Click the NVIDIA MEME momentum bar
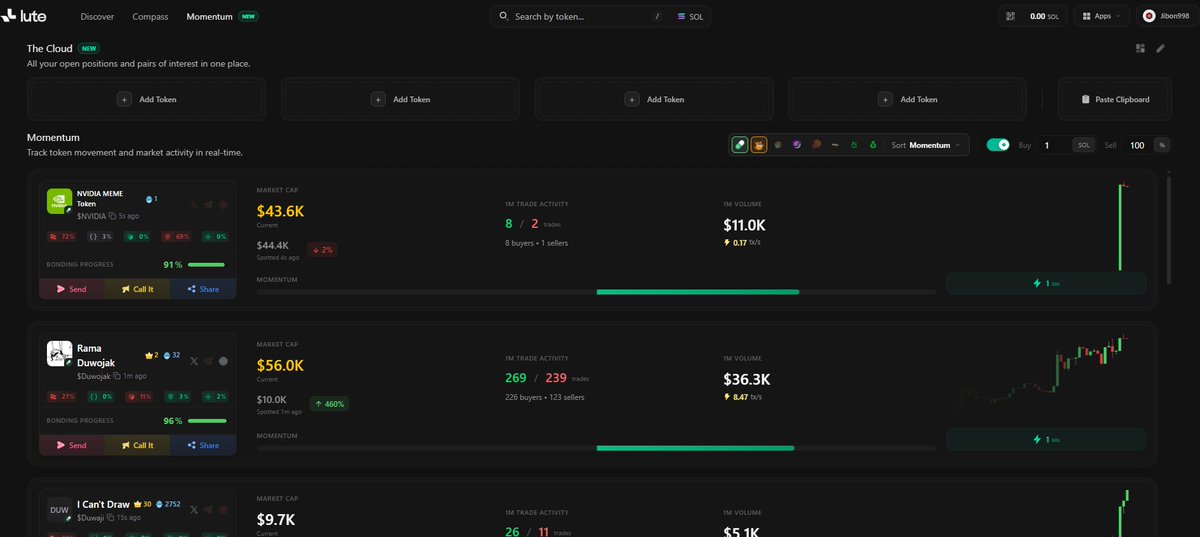This screenshot has width=1200, height=537. point(596,292)
